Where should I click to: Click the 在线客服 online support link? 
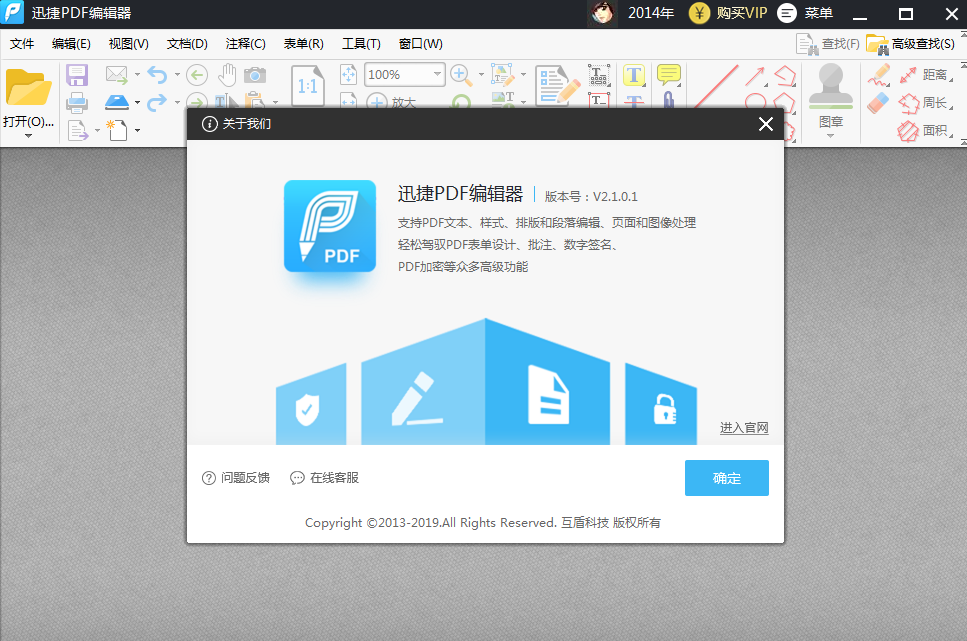324,478
